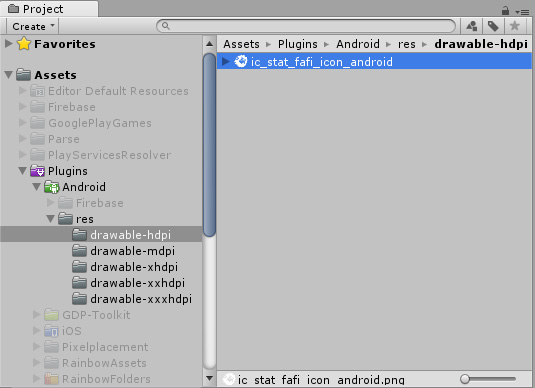Select the Firebase folder under Assets
Viewport: 535px width, 388px height.
point(72,107)
